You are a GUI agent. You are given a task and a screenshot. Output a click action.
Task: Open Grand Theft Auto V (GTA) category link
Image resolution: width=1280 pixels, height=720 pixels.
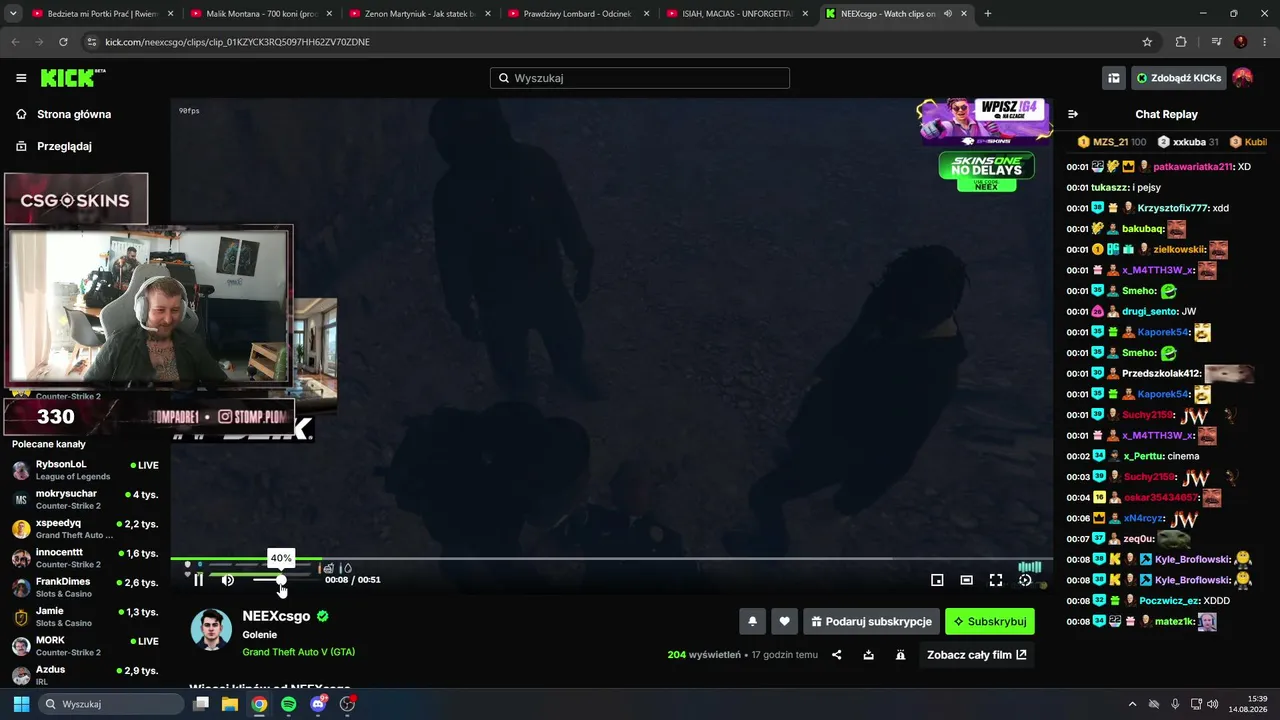tap(299, 652)
